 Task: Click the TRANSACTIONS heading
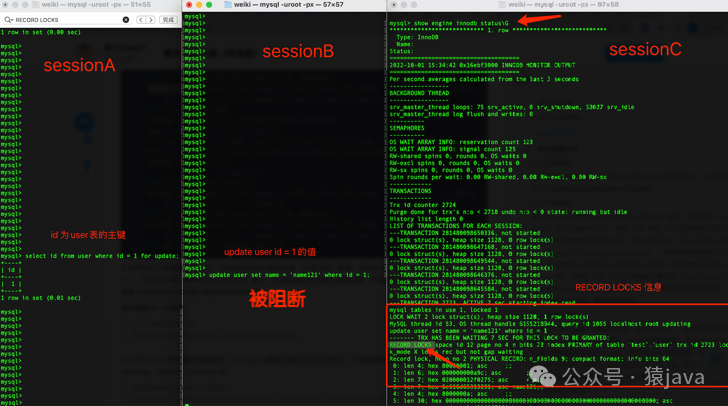click(x=410, y=191)
